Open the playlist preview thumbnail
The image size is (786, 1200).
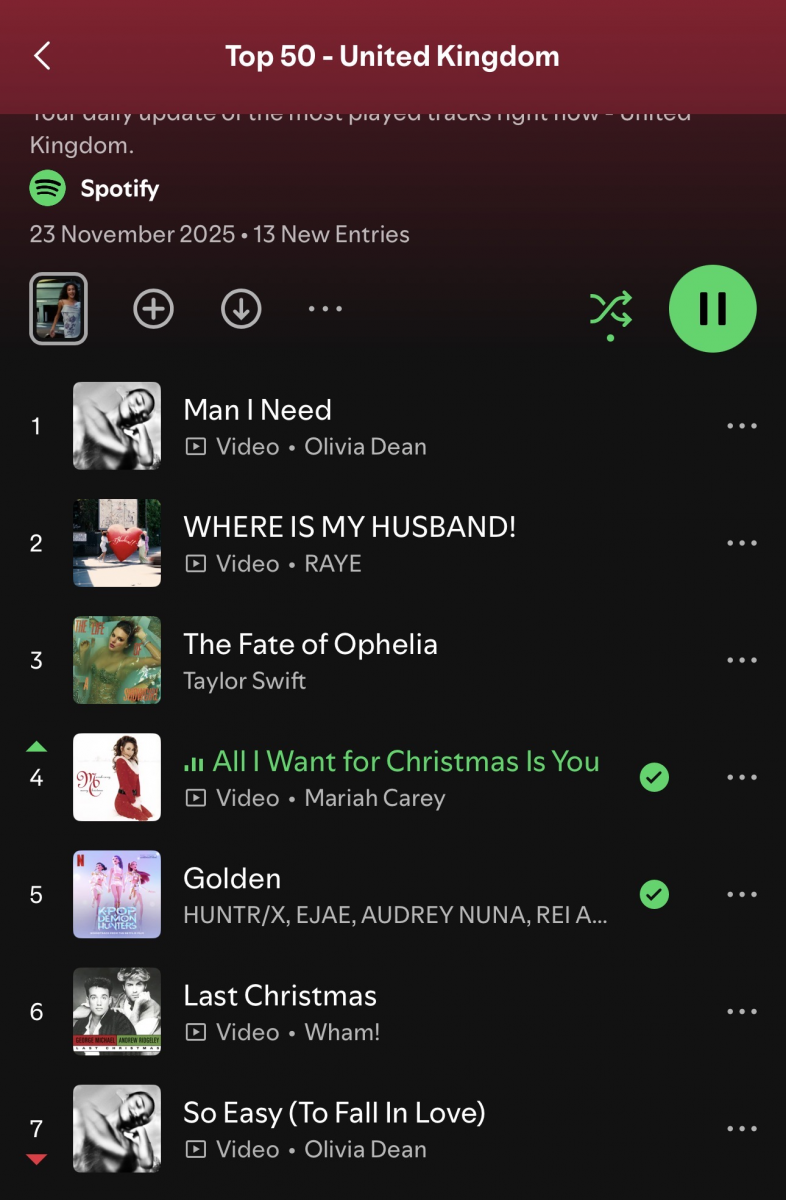(59, 309)
